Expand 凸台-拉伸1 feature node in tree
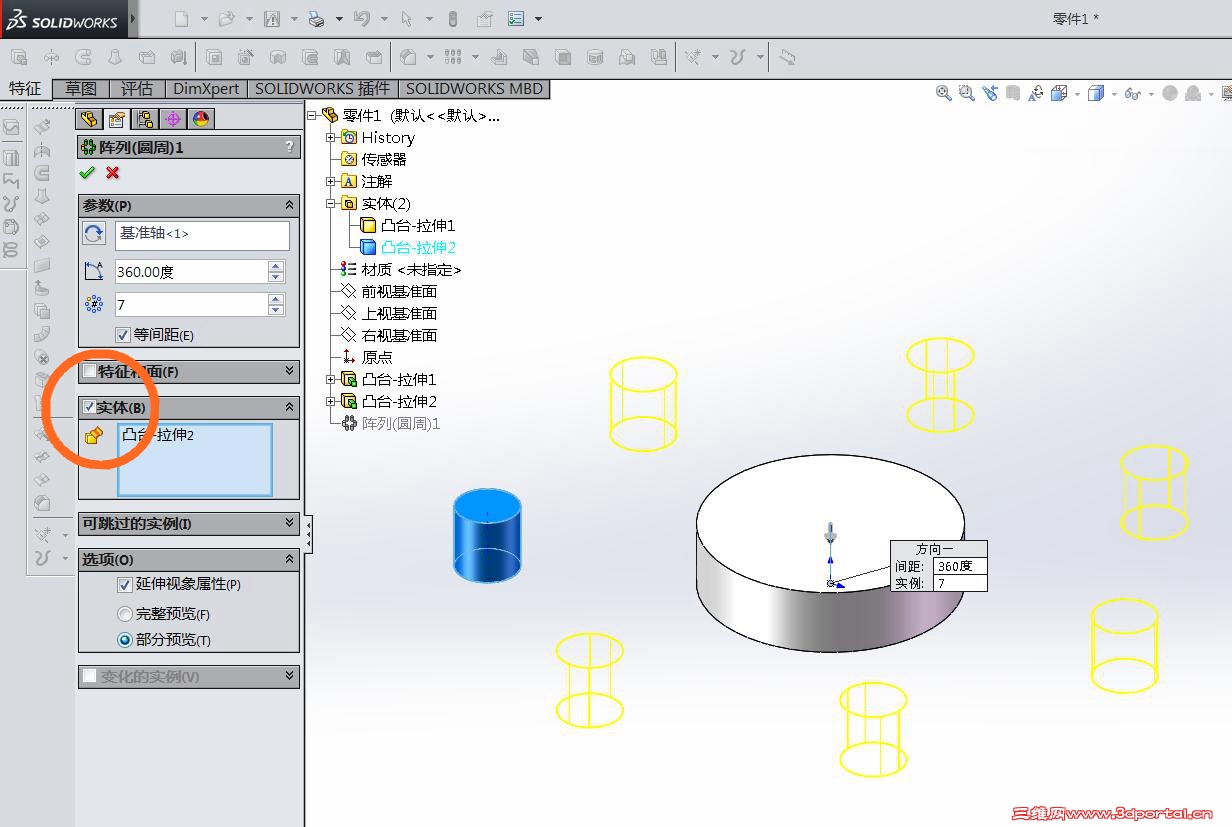1232x827 pixels. click(331, 379)
